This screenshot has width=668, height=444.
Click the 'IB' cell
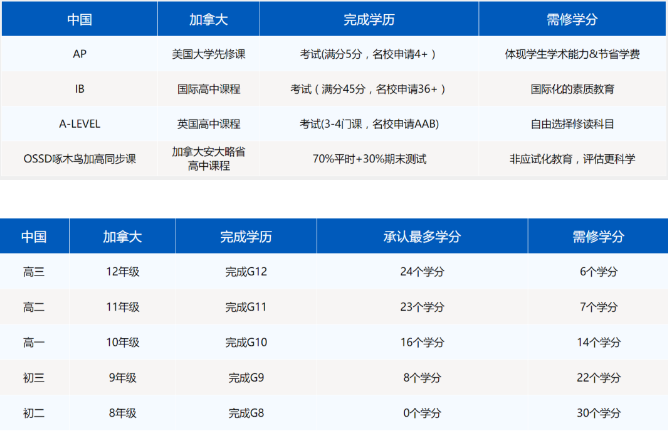[79, 89]
